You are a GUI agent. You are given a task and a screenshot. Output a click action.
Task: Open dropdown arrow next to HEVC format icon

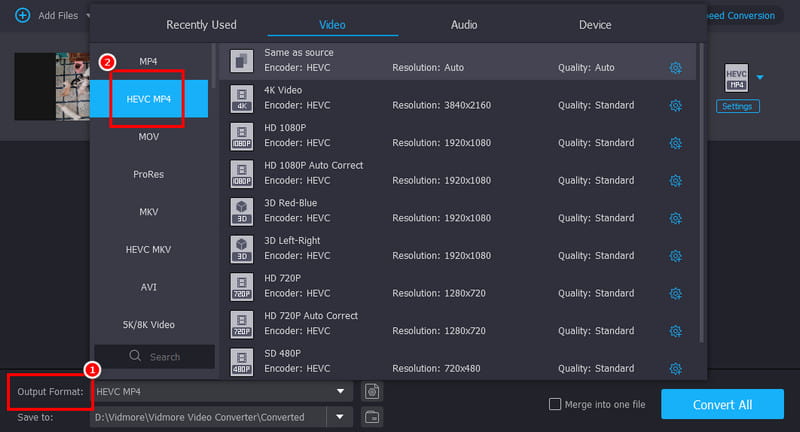tap(760, 77)
